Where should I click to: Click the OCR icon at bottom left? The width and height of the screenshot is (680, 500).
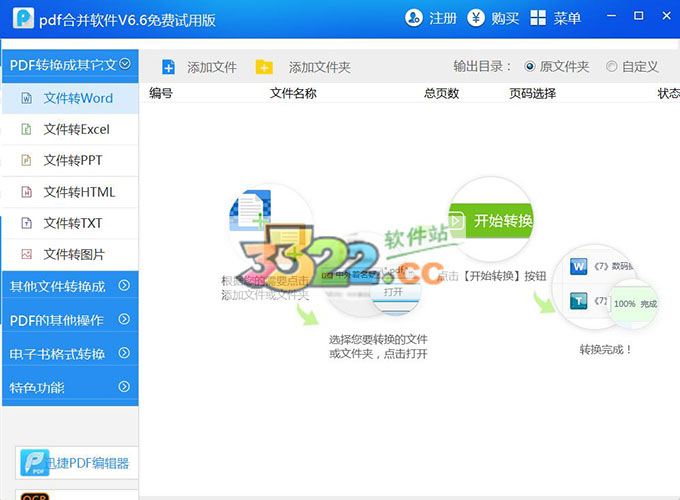(x=35, y=497)
